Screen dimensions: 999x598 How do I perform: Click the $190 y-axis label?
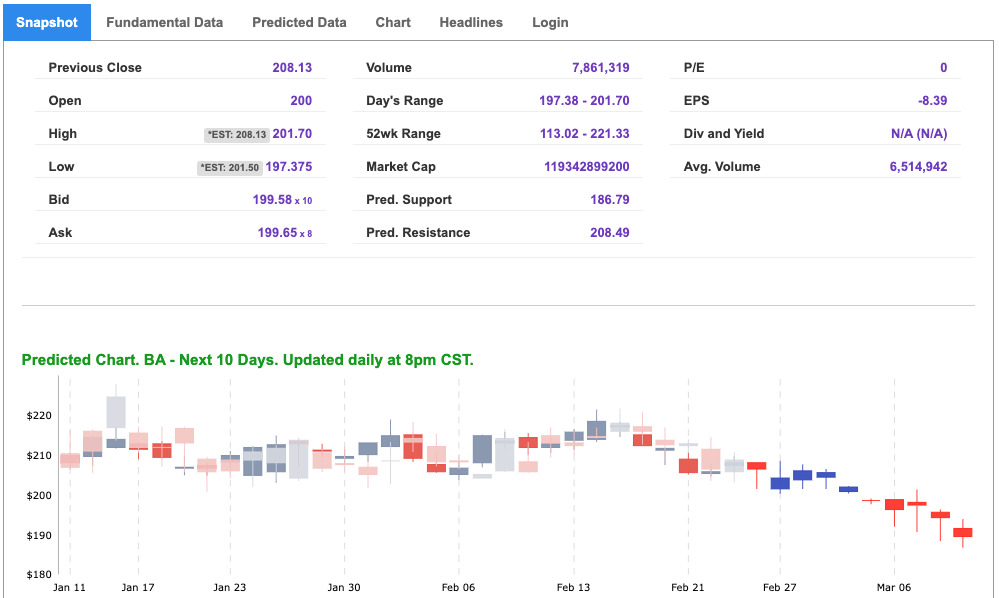[x=39, y=536]
